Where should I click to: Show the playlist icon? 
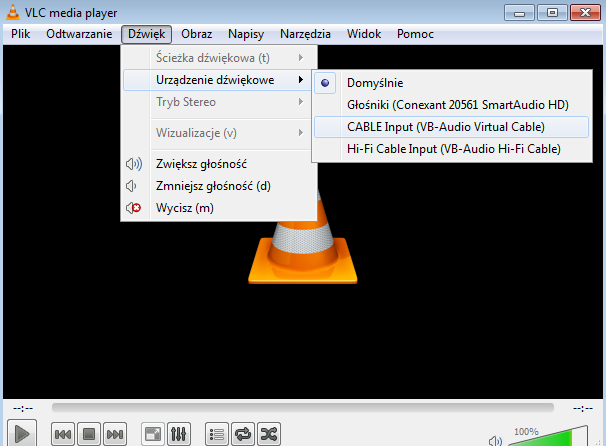click(216, 434)
